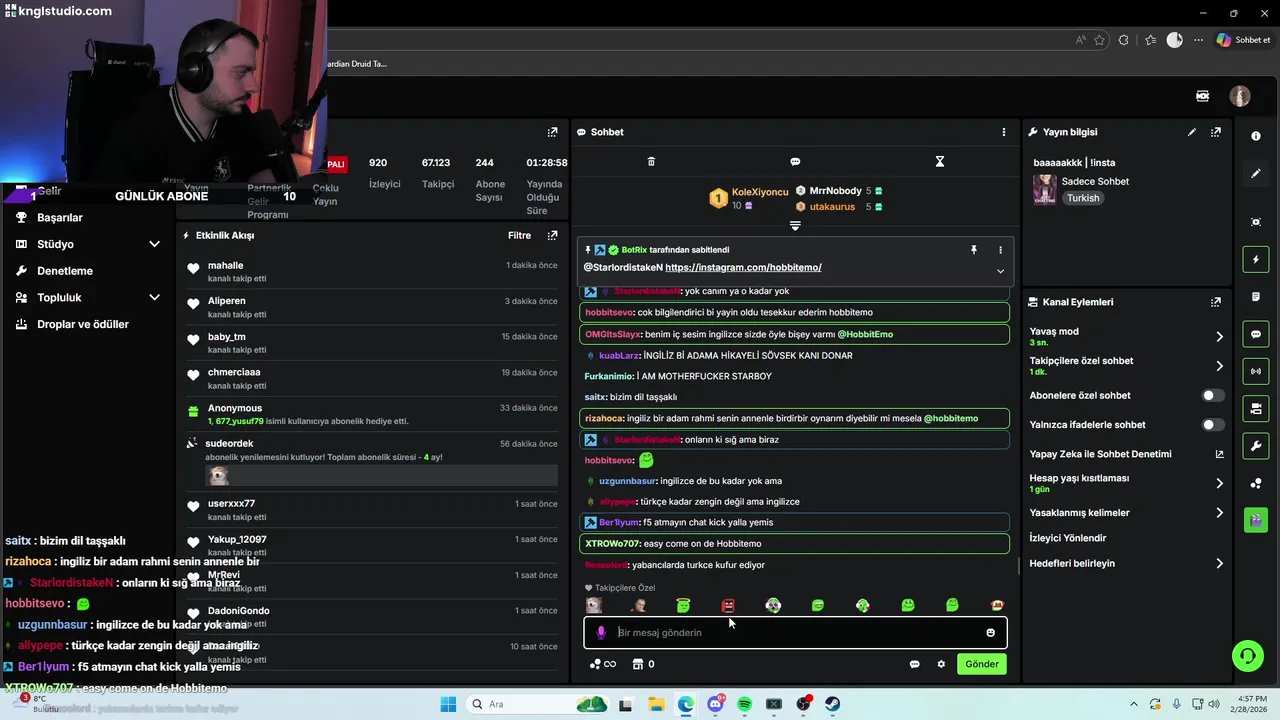Open three-dot menu of pinned BotRix message

coord(1000,250)
